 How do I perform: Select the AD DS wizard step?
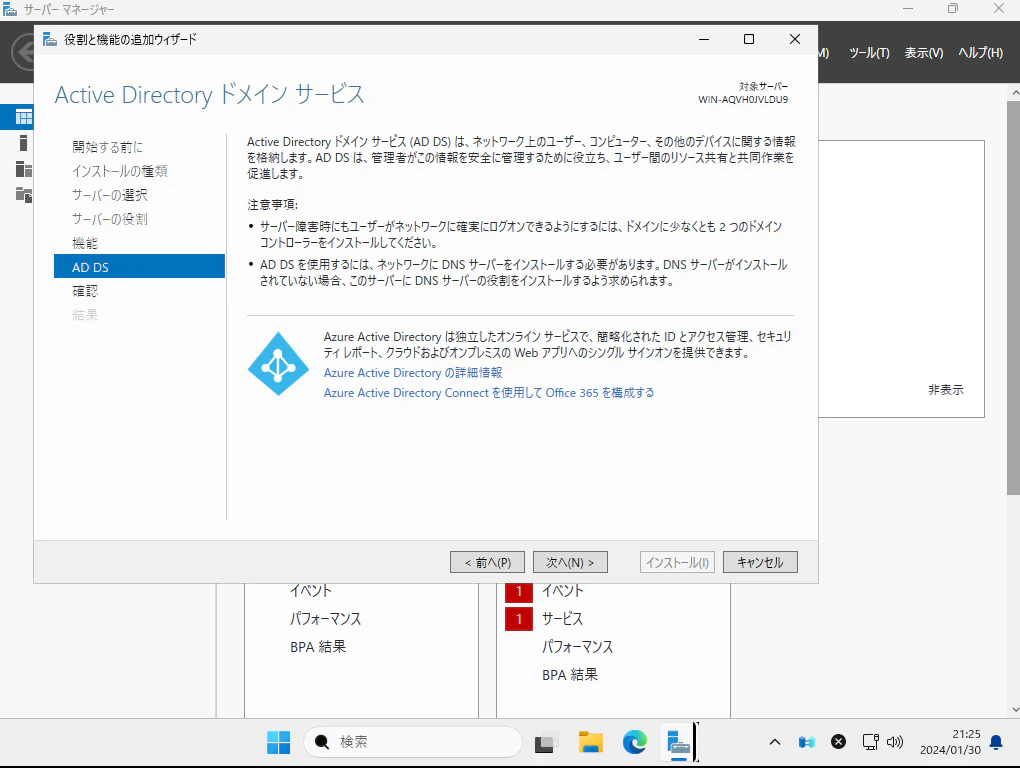pos(139,267)
